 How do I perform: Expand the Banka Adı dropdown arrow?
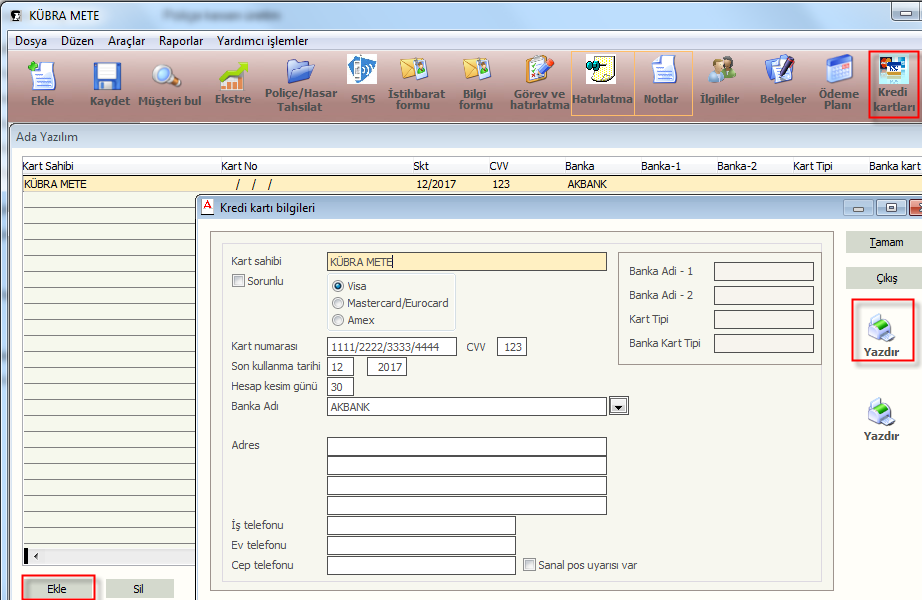[x=619, y=406]
